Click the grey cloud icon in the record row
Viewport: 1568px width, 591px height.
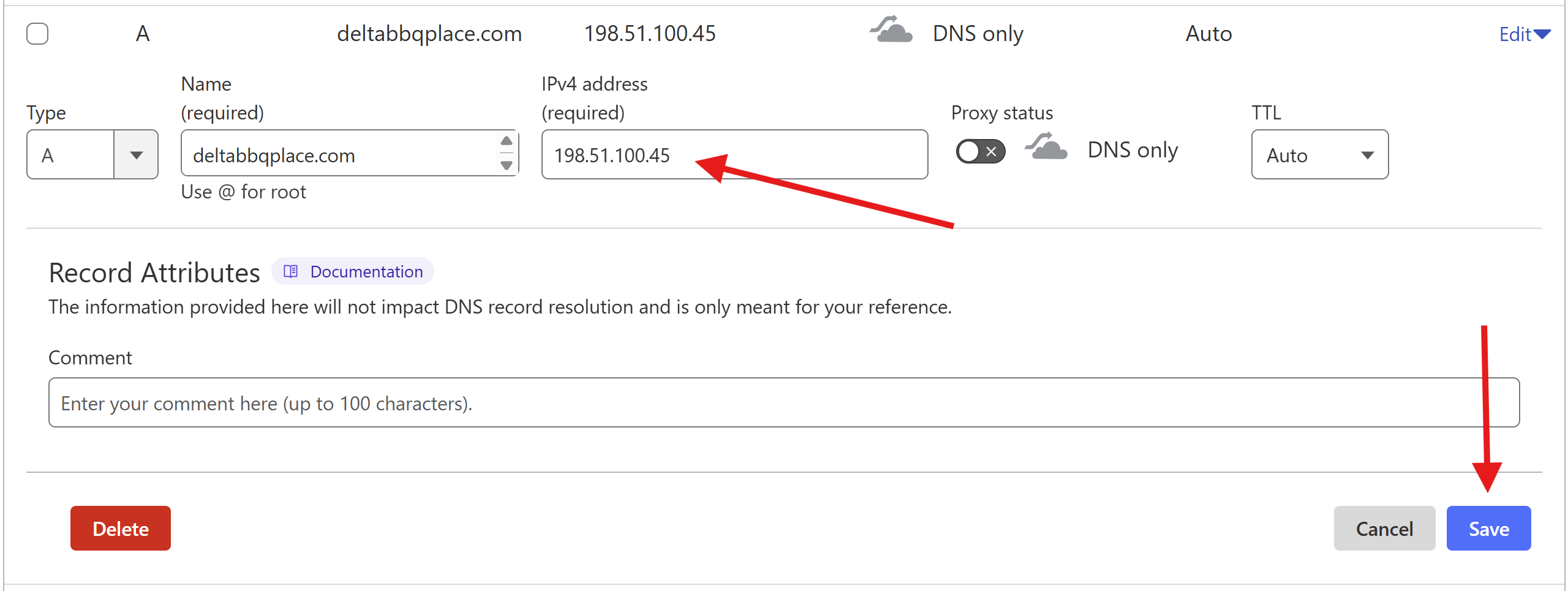(891, 31)
